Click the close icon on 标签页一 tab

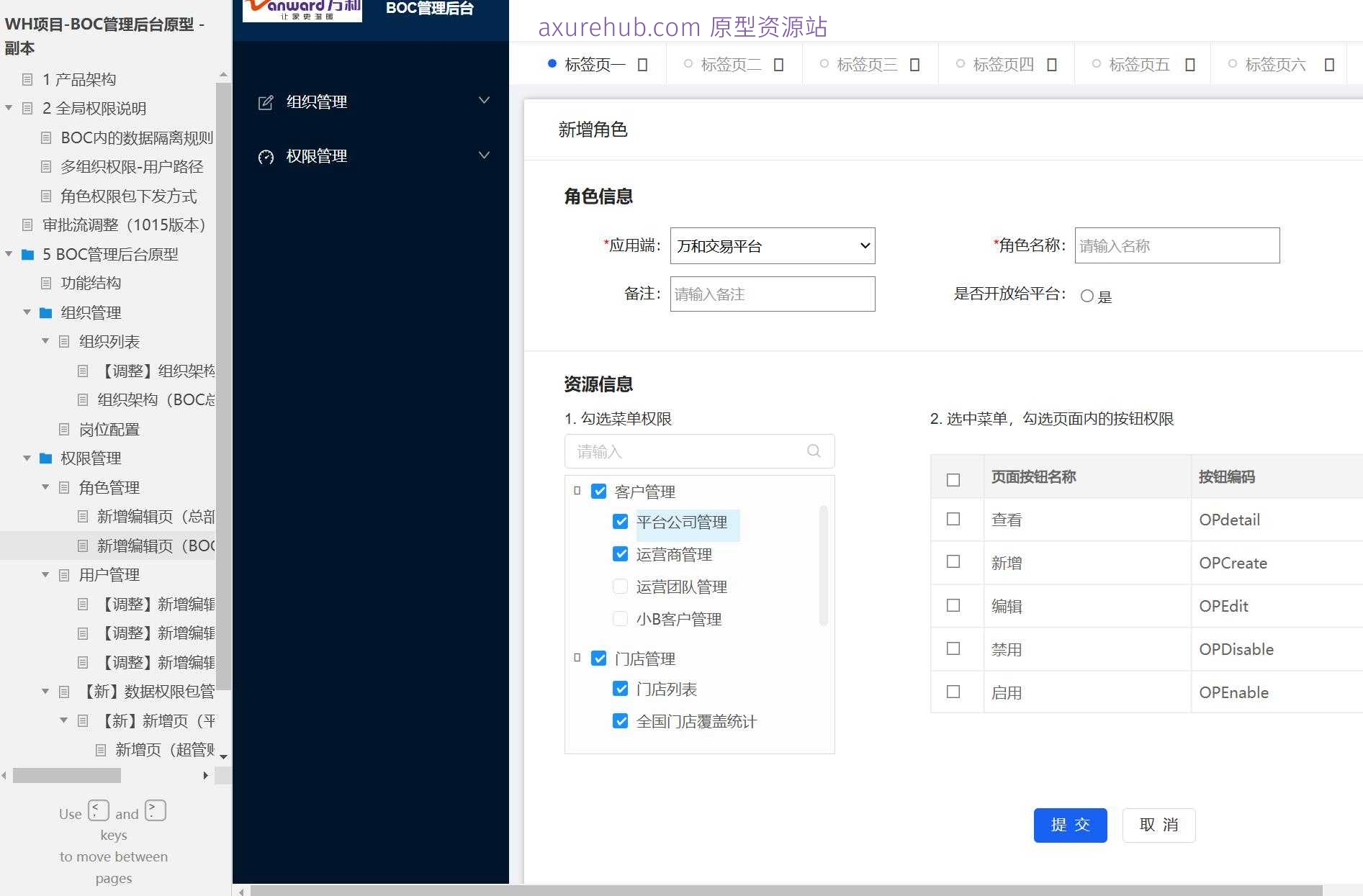point(642,64)
